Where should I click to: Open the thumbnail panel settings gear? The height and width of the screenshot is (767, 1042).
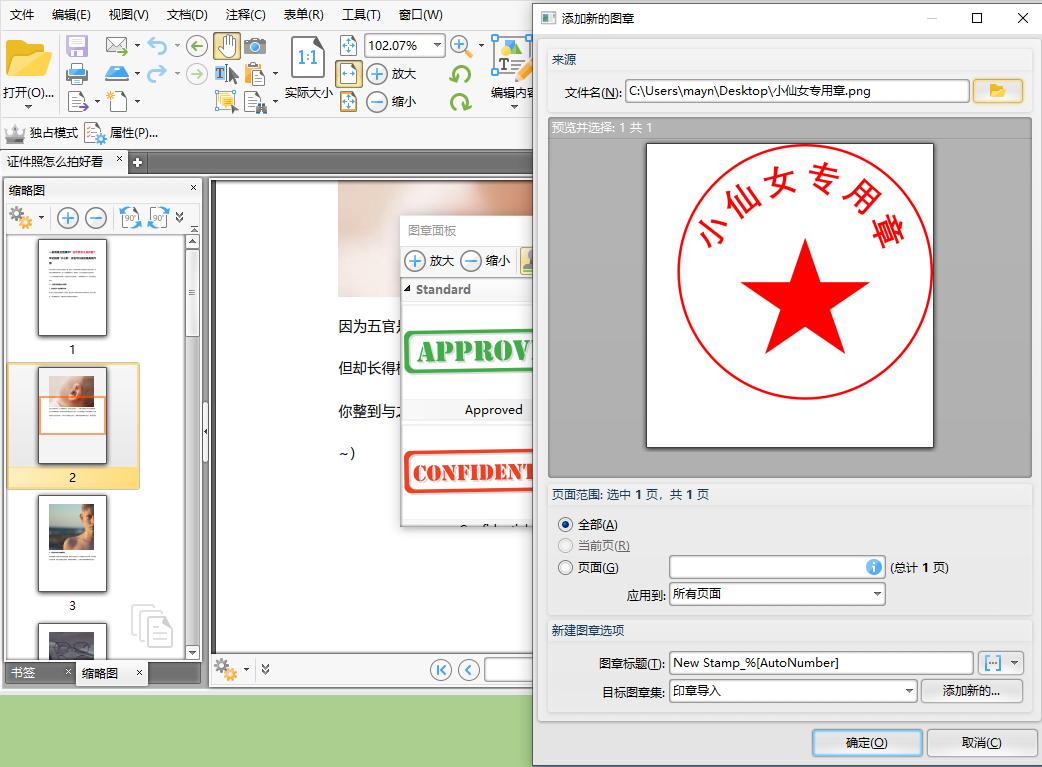20,217
